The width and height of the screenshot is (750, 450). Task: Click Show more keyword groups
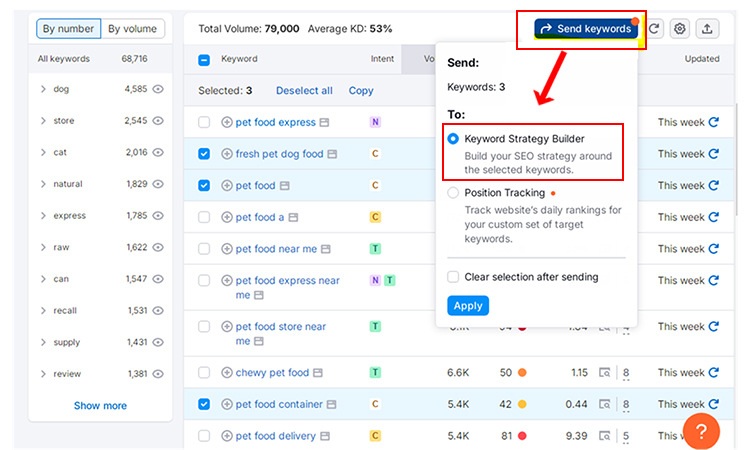(100, 406)
